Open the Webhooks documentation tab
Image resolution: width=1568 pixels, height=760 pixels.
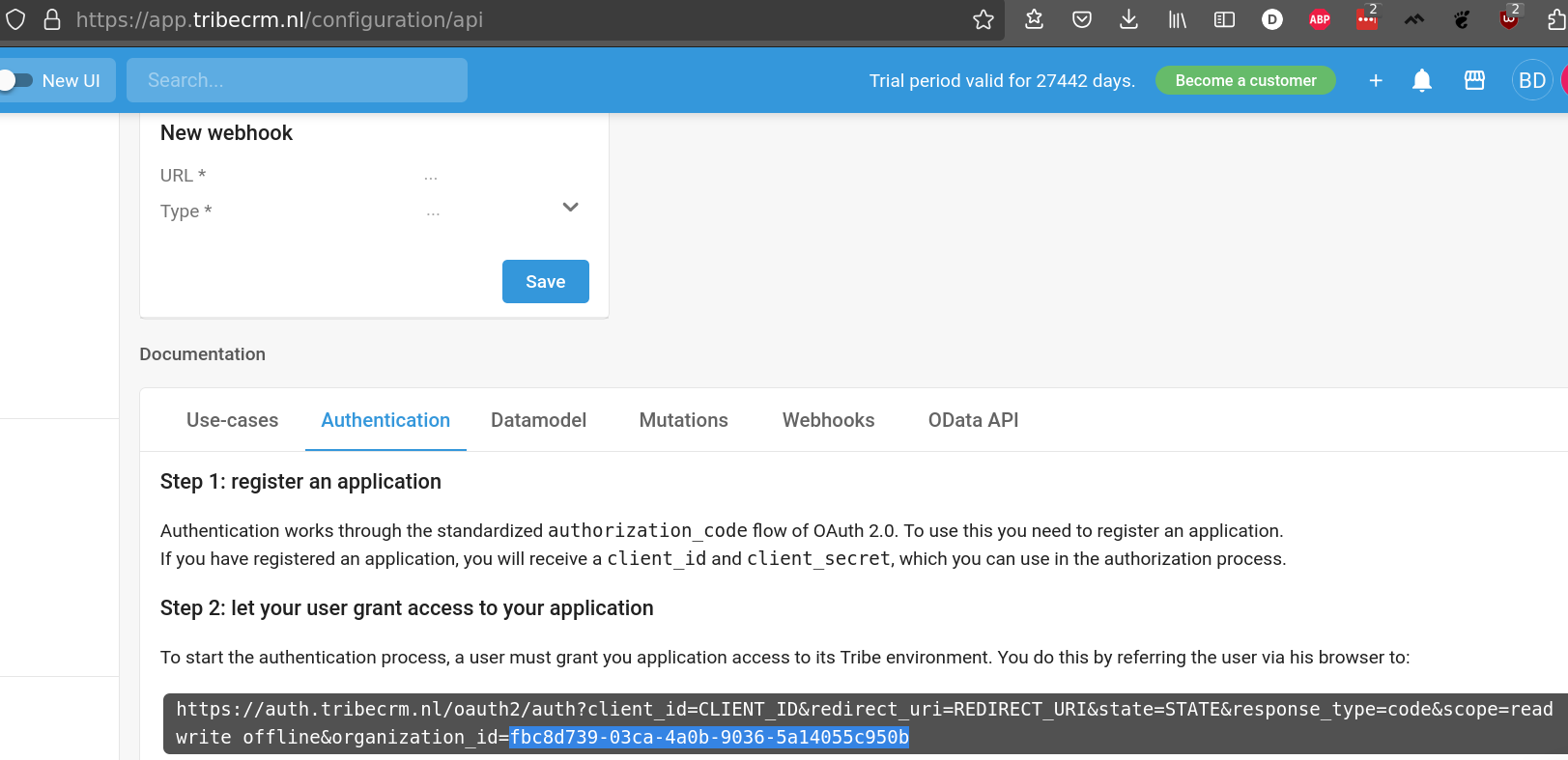828,420
